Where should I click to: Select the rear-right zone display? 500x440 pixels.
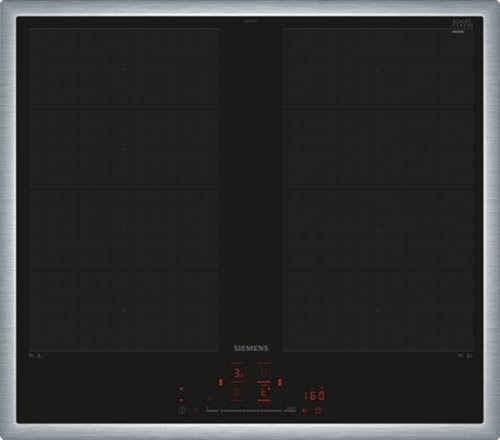tap(264, 373)
